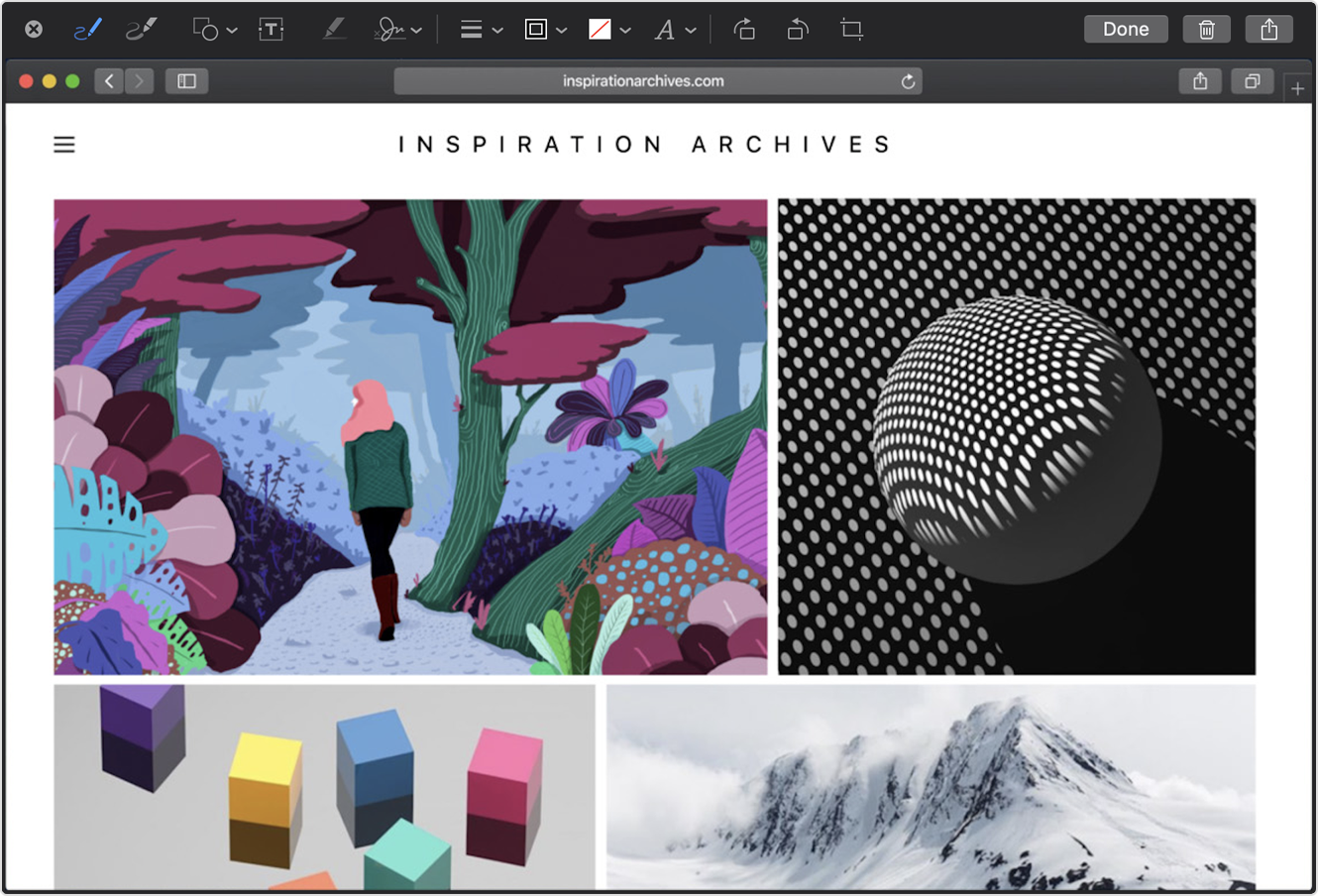Select the Sketch pen tool
1318x896 pixels.
point(88,30)
